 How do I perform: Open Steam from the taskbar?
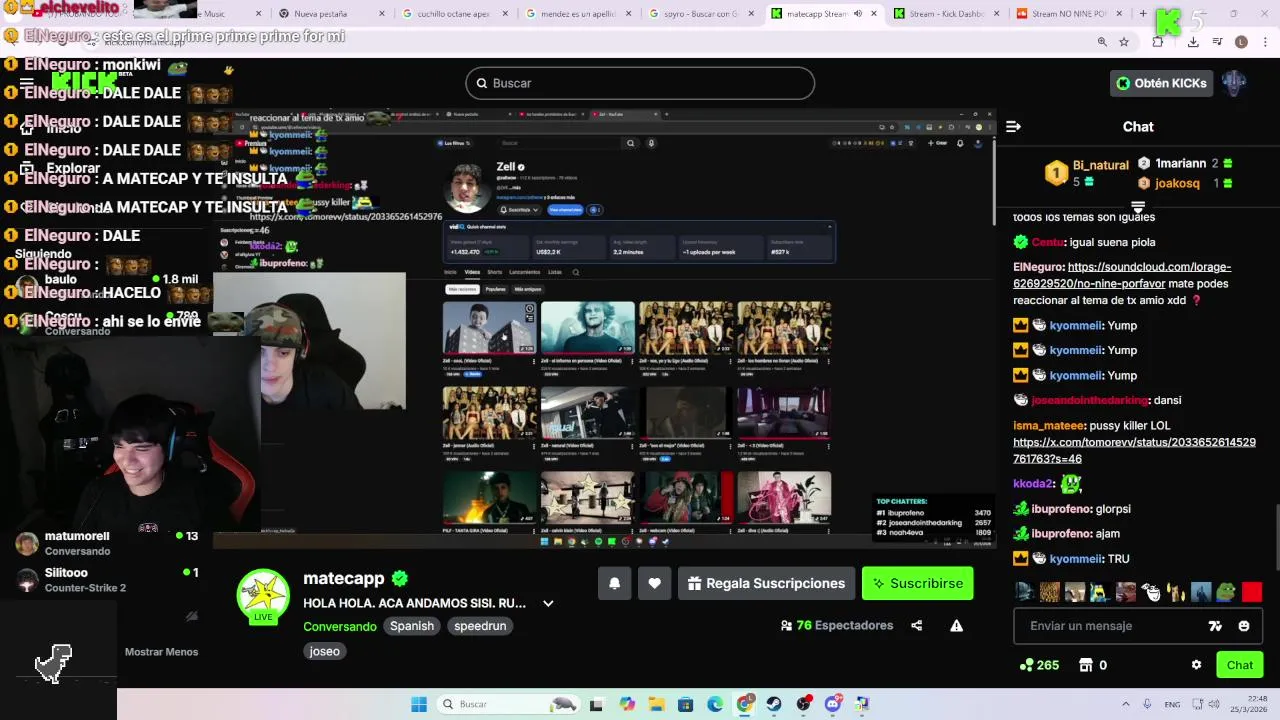(774, 704)
